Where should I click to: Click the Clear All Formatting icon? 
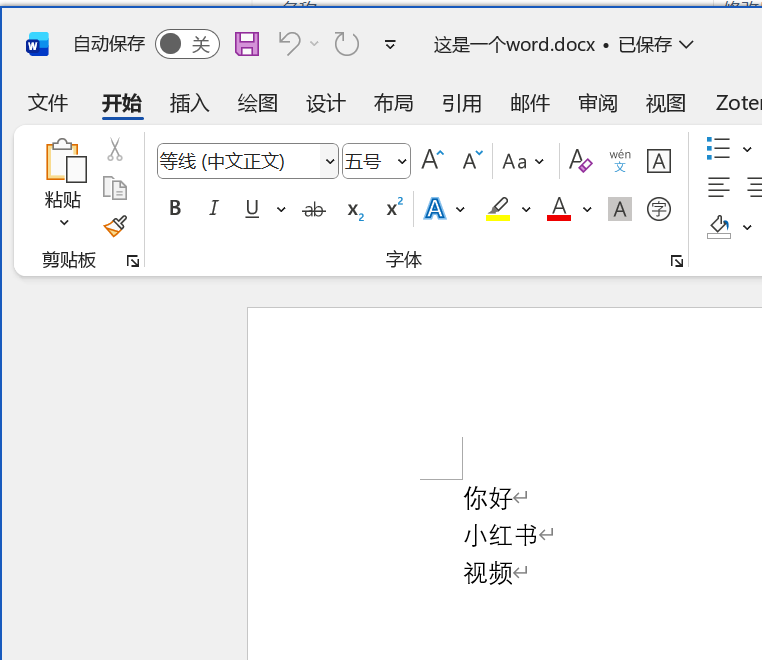[x=580, y=161]
